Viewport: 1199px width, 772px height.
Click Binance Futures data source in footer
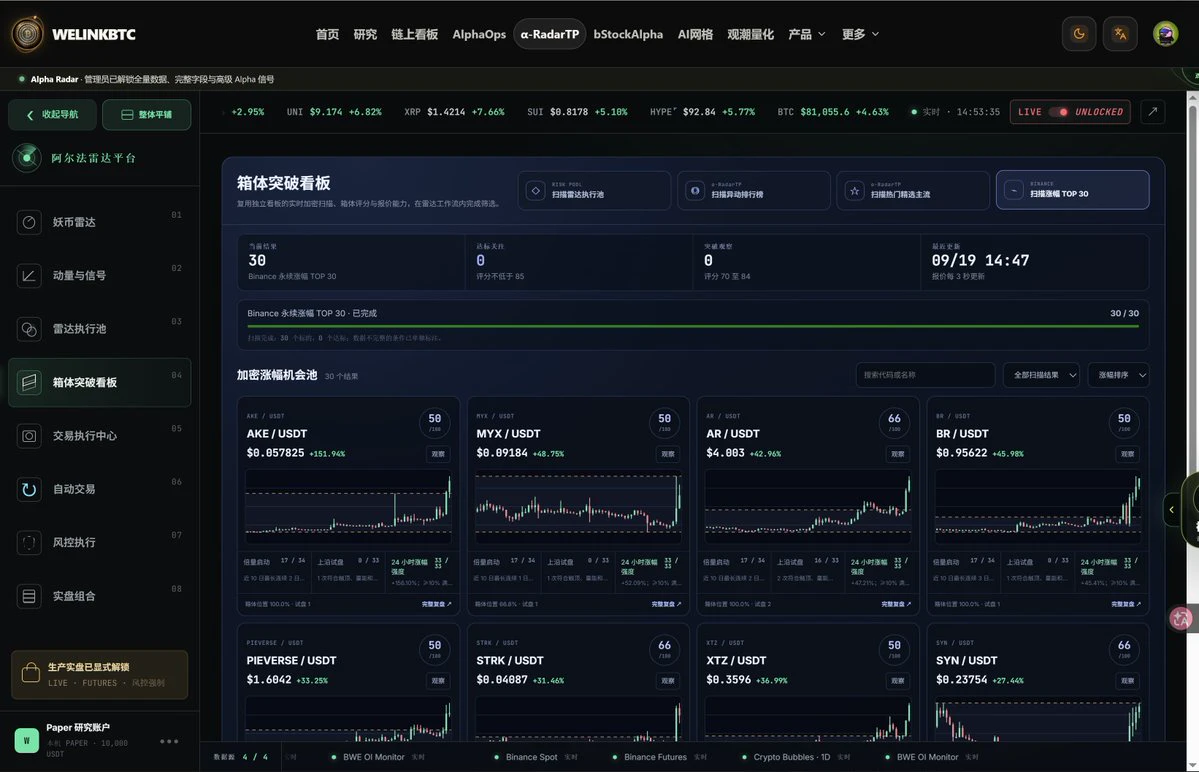pos(655,757)
